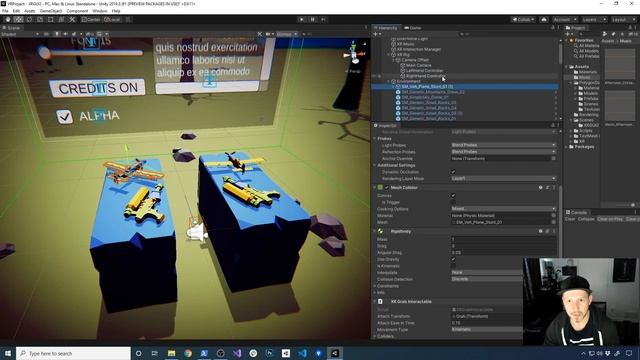
Task: Click the Angular Drag input field
Action: [x=503, y=253]
